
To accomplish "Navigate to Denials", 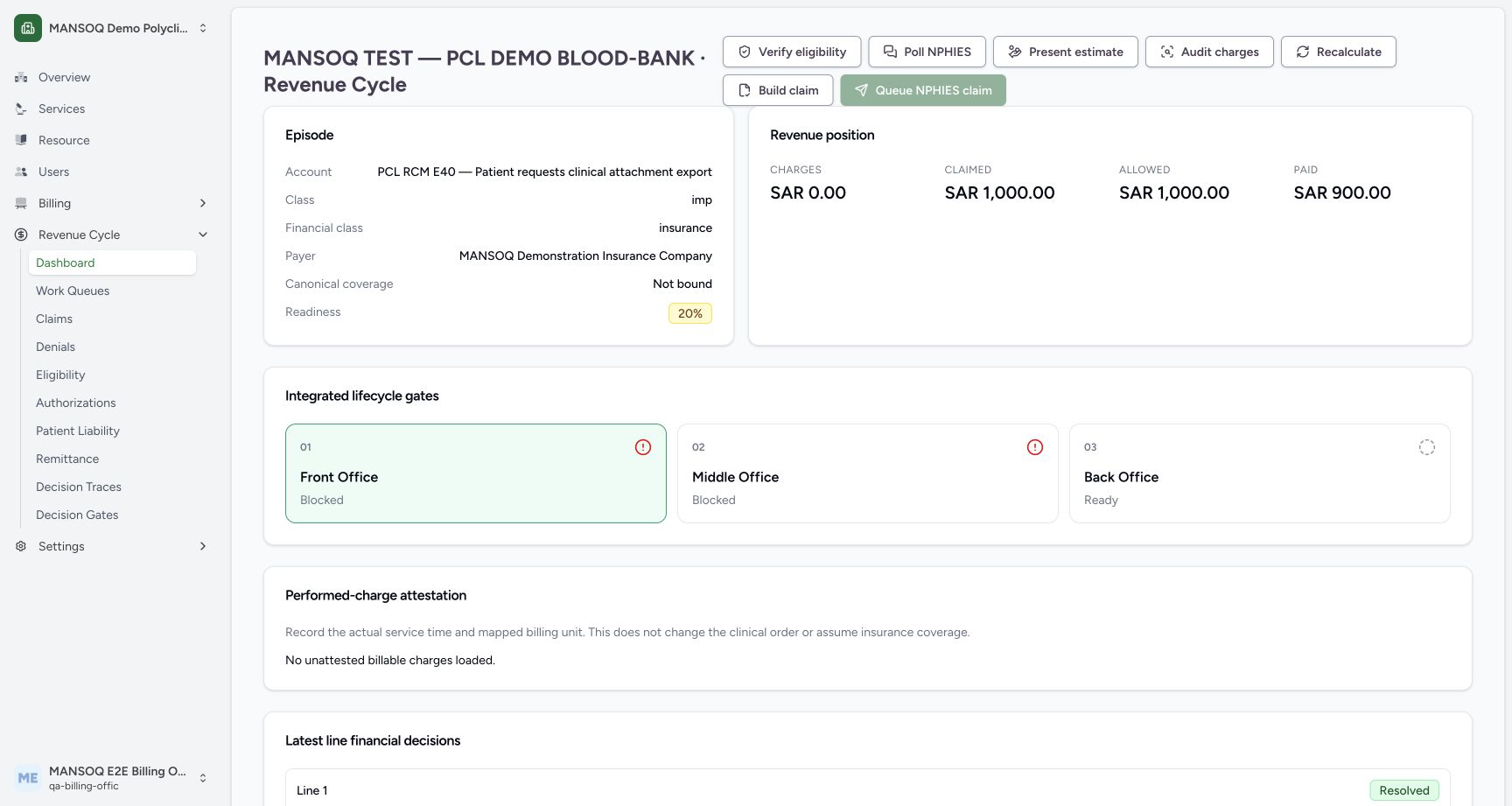I will (55, 347).
